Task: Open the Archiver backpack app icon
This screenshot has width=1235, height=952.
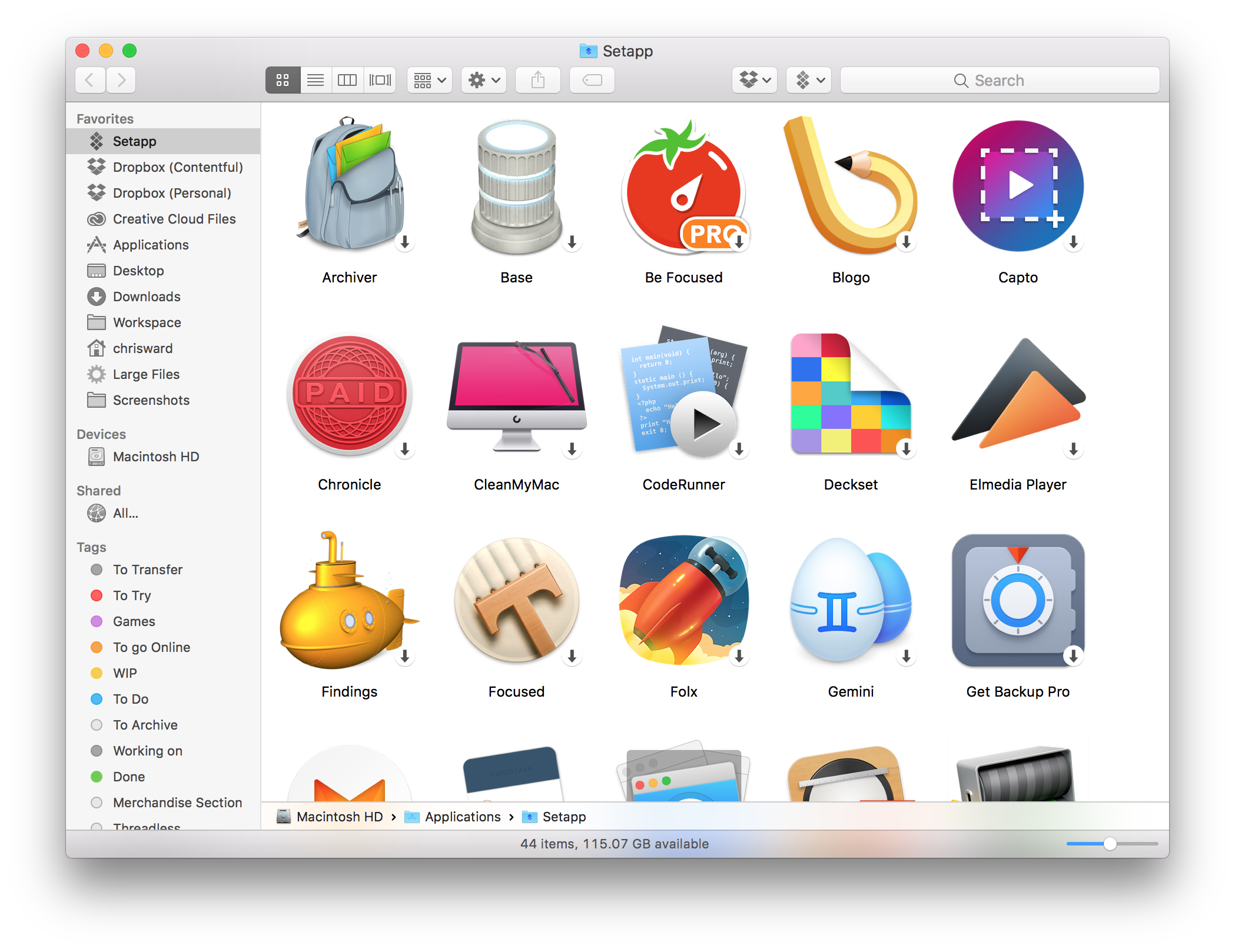Action: (350, 186)
